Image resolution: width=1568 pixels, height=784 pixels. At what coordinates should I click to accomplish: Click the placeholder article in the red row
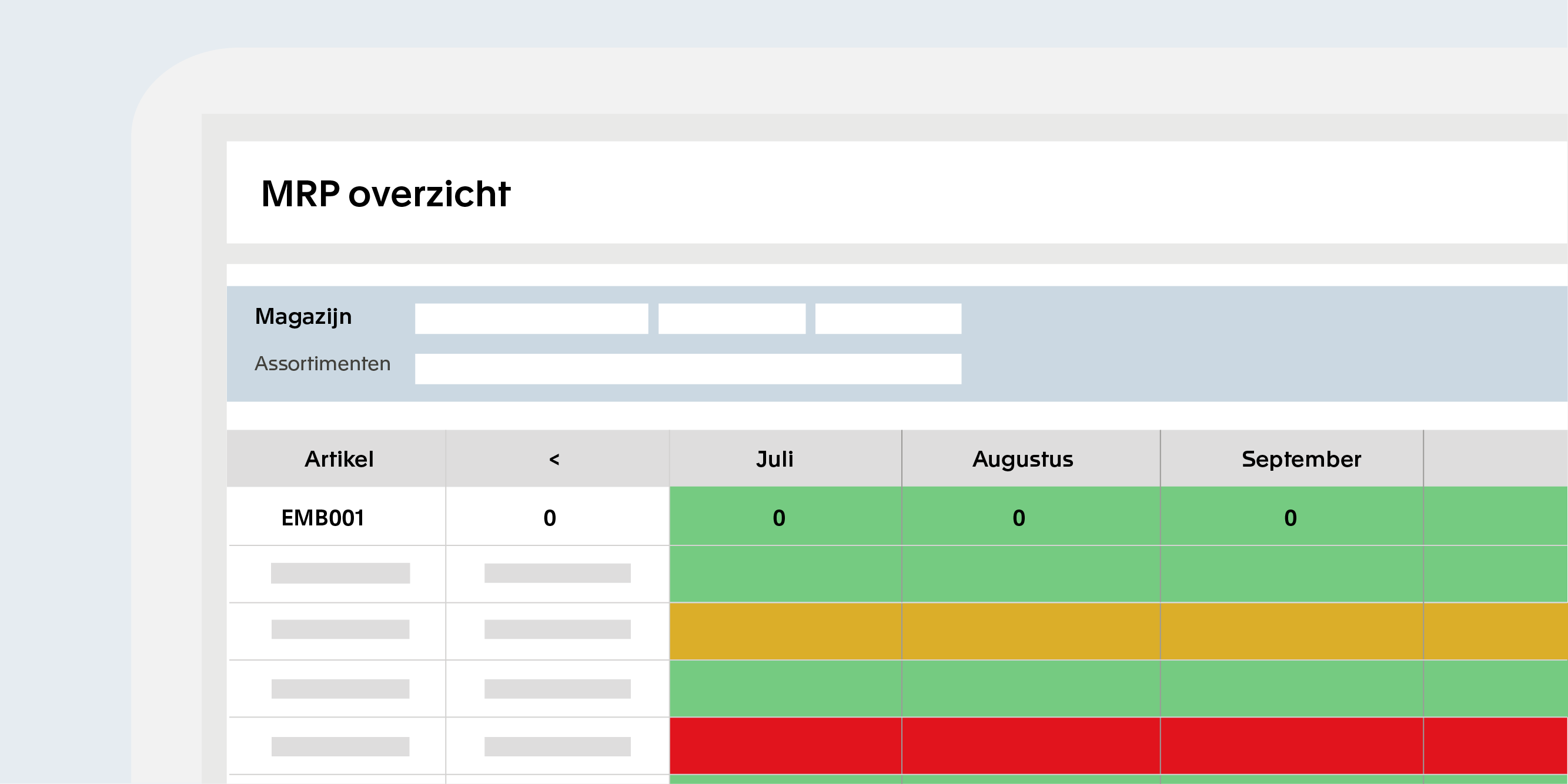point(340,746)
